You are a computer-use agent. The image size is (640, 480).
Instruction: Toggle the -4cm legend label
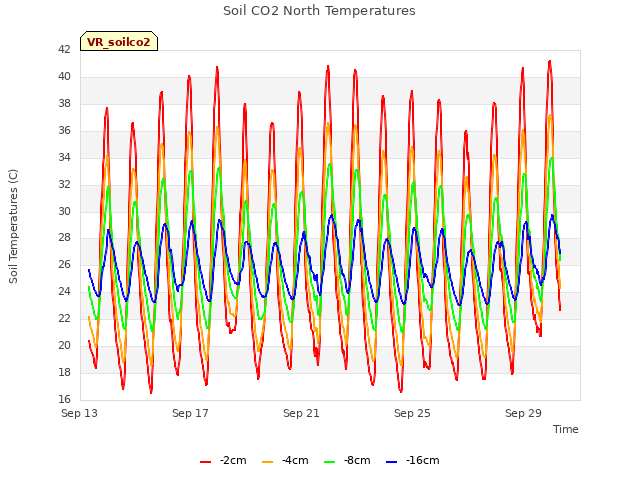pos(295,460)
